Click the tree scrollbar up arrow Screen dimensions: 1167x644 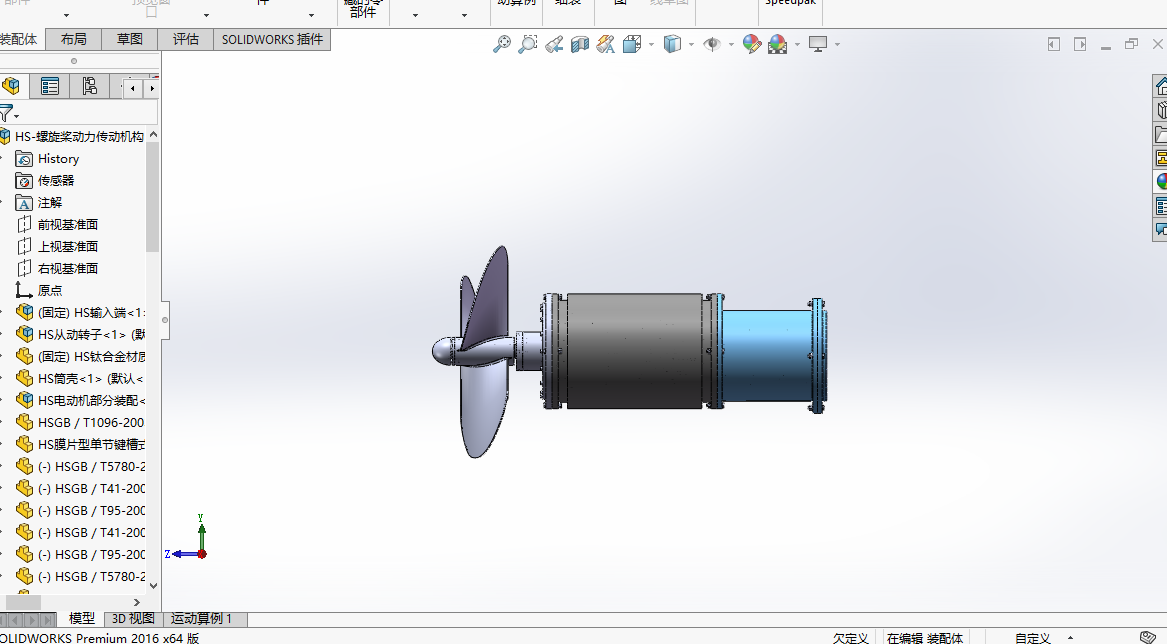tap(153, 135)
